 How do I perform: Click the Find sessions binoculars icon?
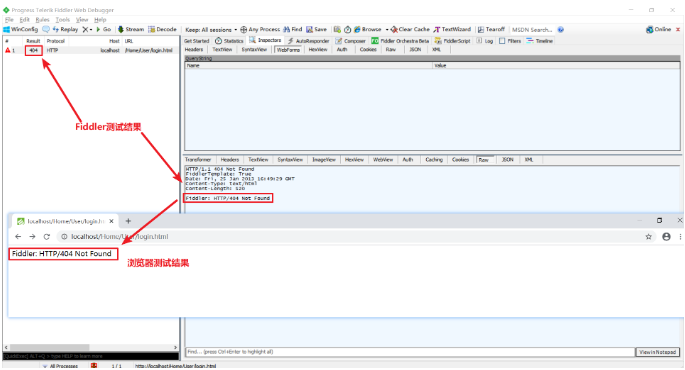click(287, 29)
